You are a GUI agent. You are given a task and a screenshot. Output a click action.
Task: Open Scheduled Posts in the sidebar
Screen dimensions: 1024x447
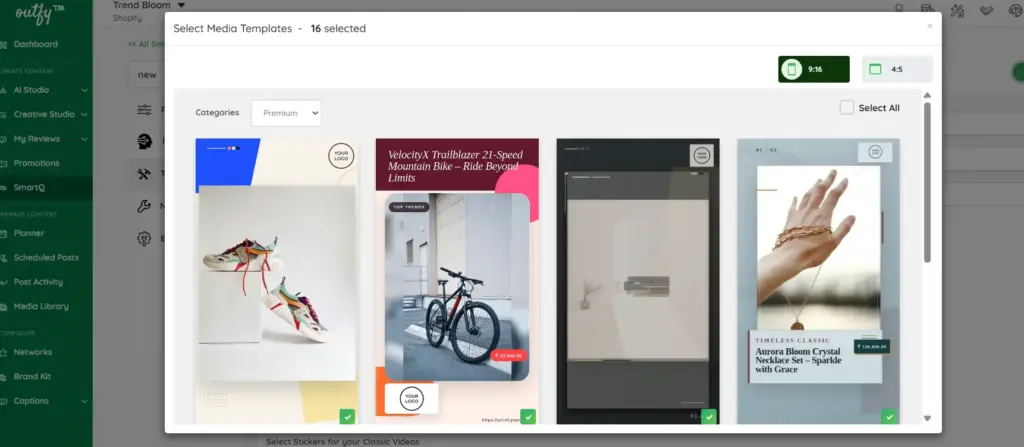click(x=46, y=257)
